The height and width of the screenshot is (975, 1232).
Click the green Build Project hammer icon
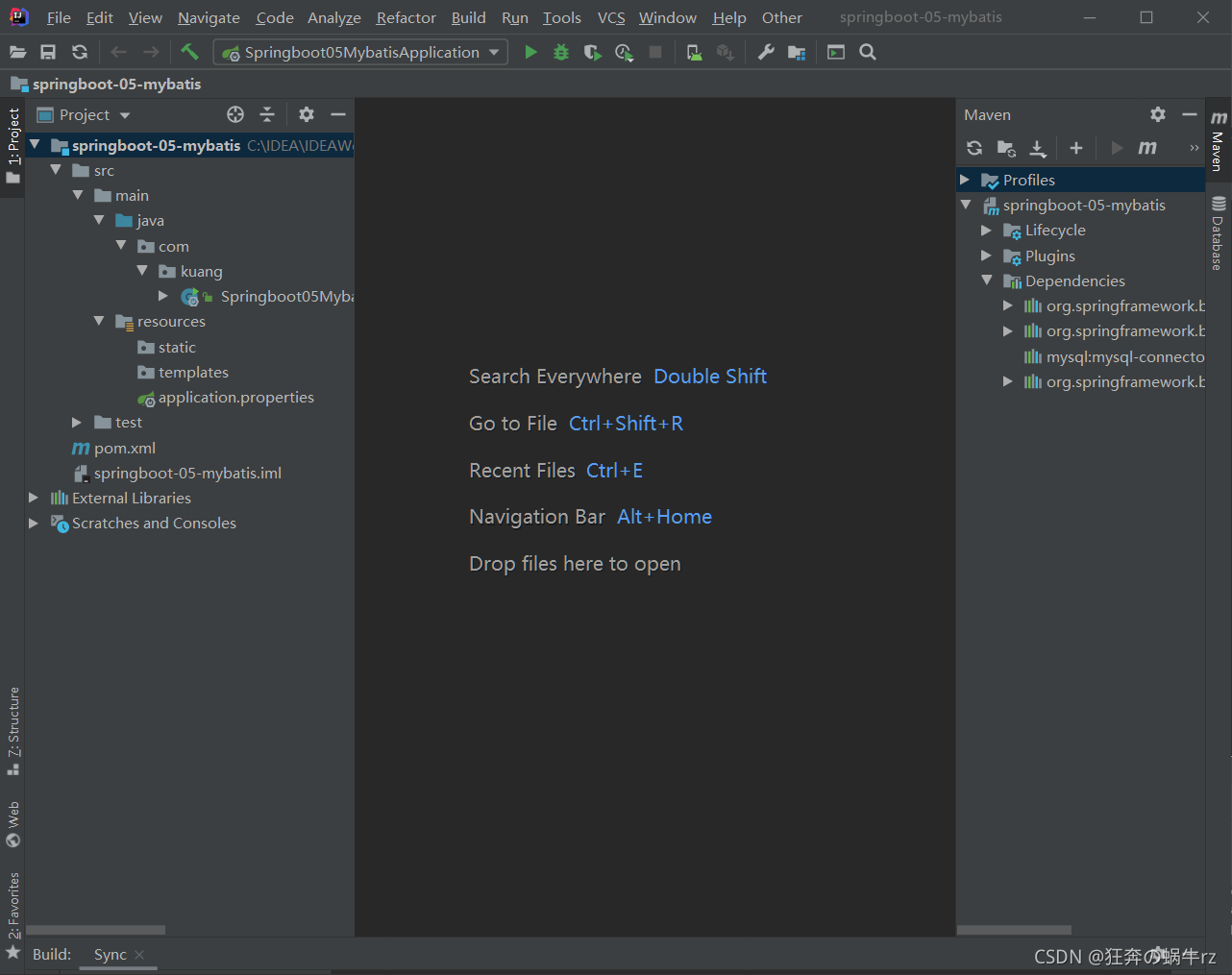click(189, 52)
